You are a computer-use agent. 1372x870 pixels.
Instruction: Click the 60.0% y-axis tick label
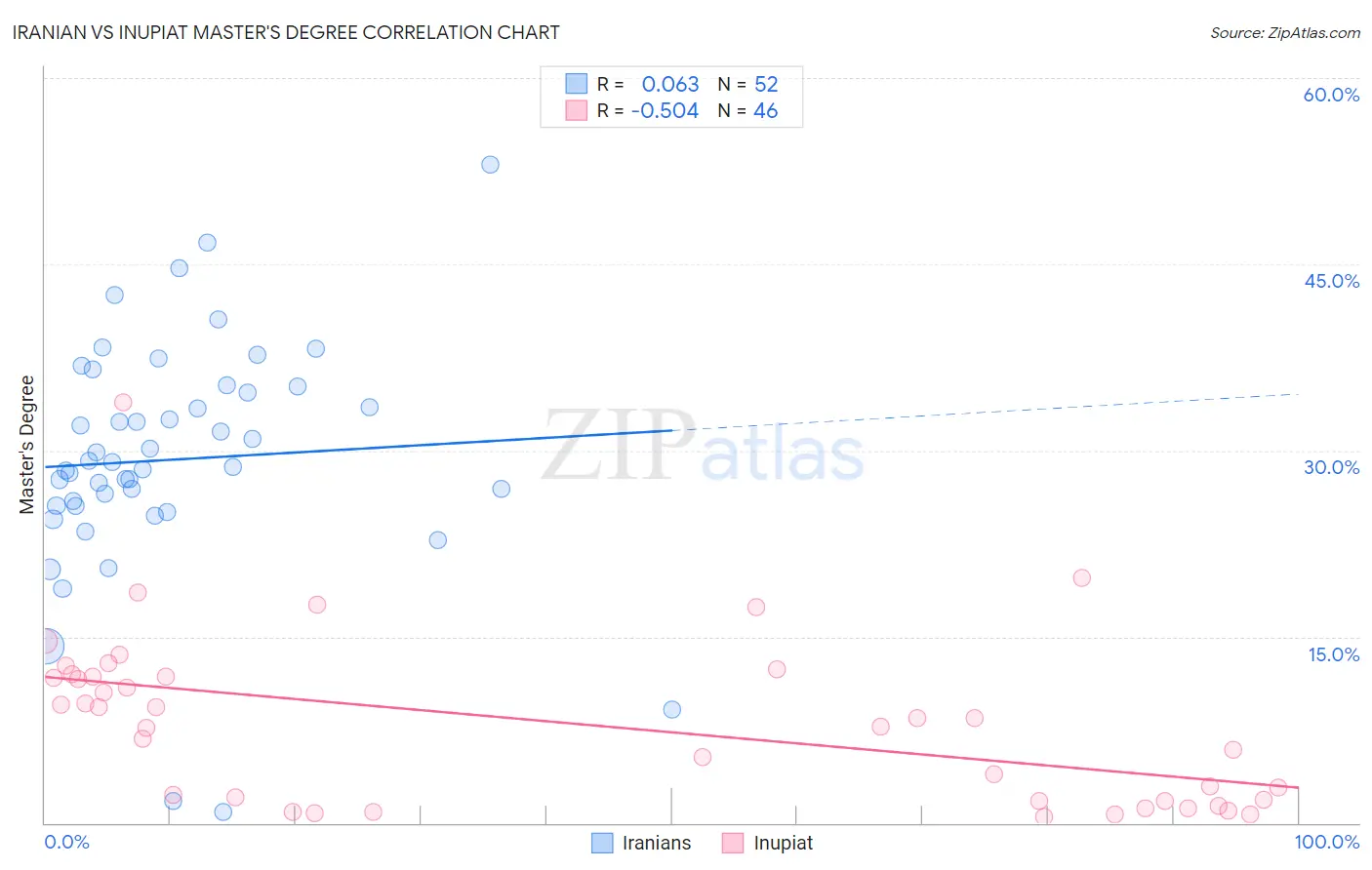(1331, 95)
